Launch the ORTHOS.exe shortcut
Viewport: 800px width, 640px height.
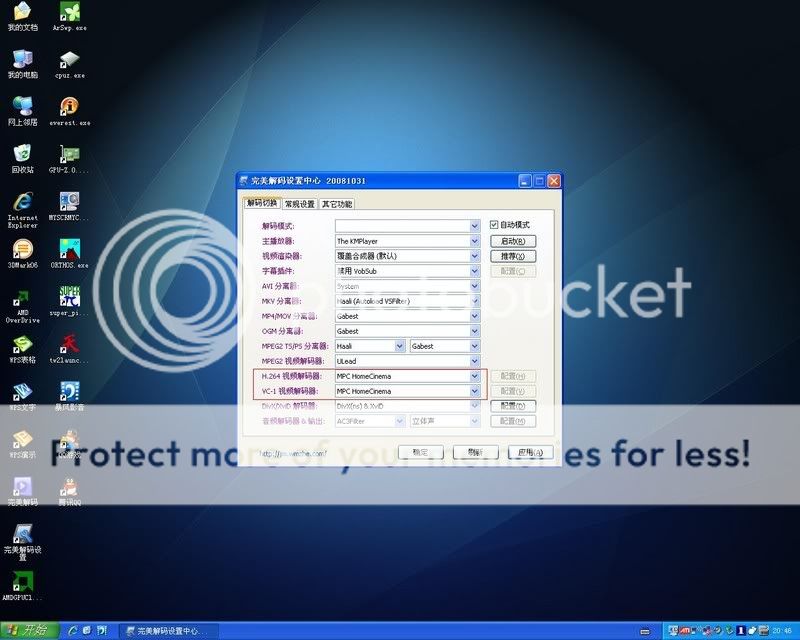point(69,250)
